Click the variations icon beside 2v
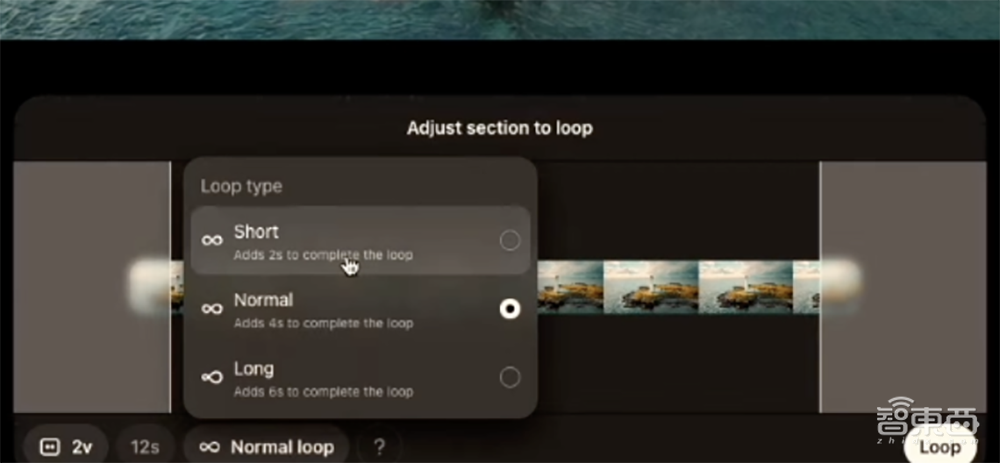1000x463 pixels. coord(50,447)
